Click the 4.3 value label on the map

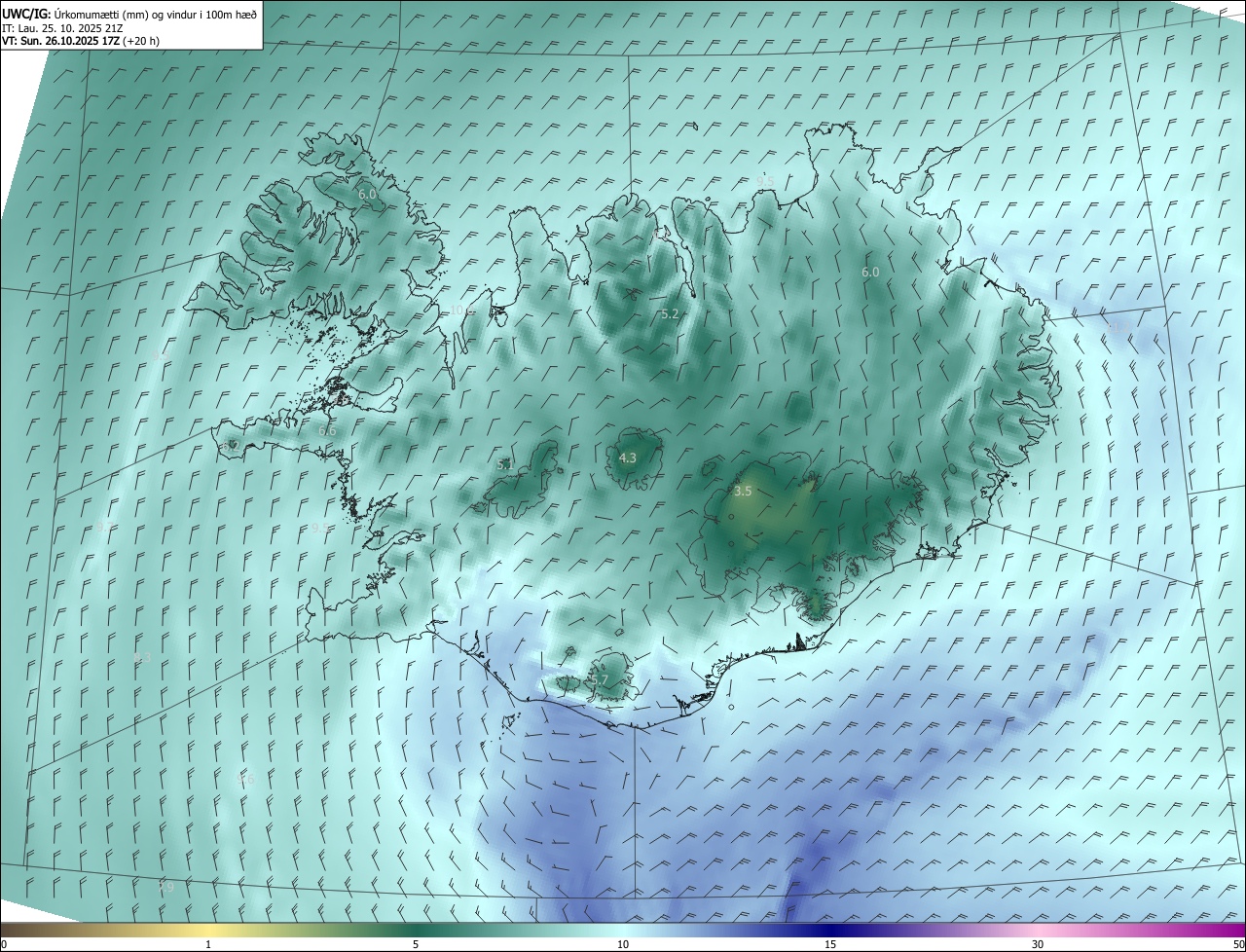point(628,458)
